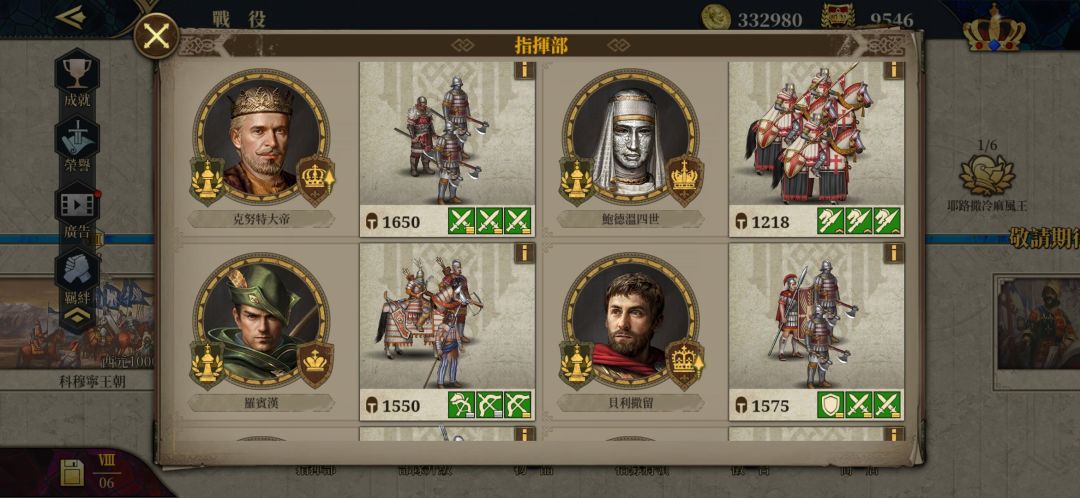This screenshot has width=1080, height=498.
Task: Close the 指揮部 panel with X button
Action: 156,36
